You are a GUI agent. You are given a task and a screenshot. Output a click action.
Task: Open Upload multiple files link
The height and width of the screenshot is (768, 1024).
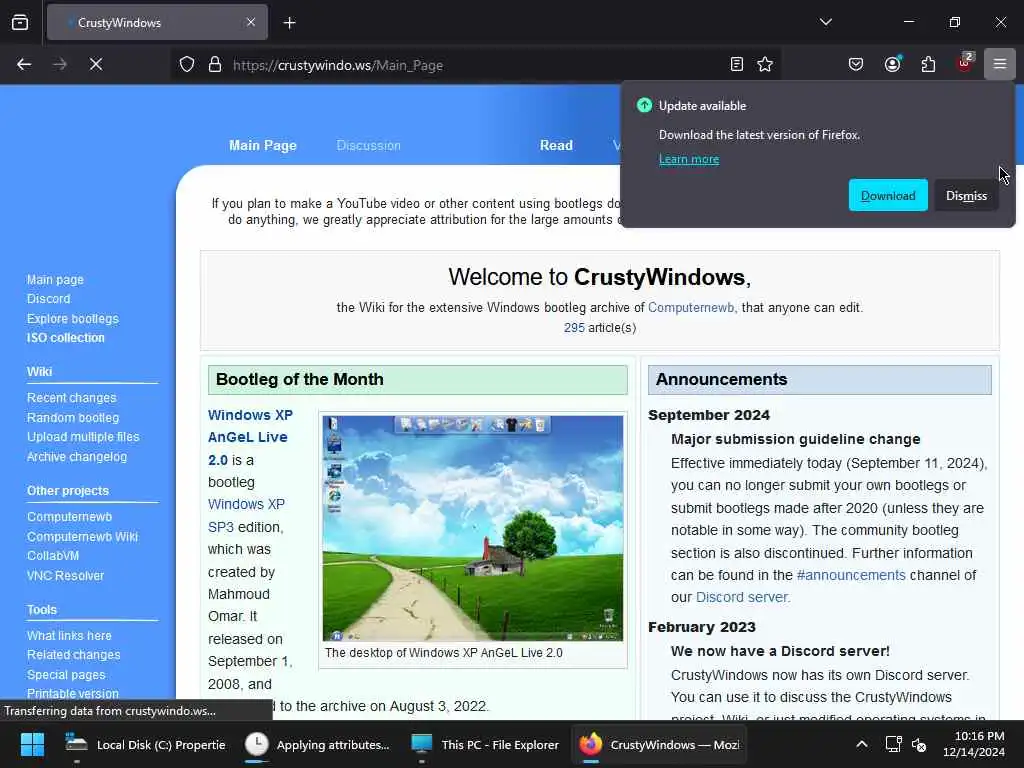coord(83,437)
